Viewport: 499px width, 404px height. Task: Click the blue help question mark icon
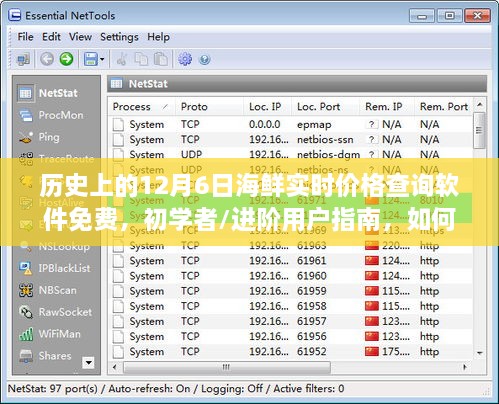(204, 60)
